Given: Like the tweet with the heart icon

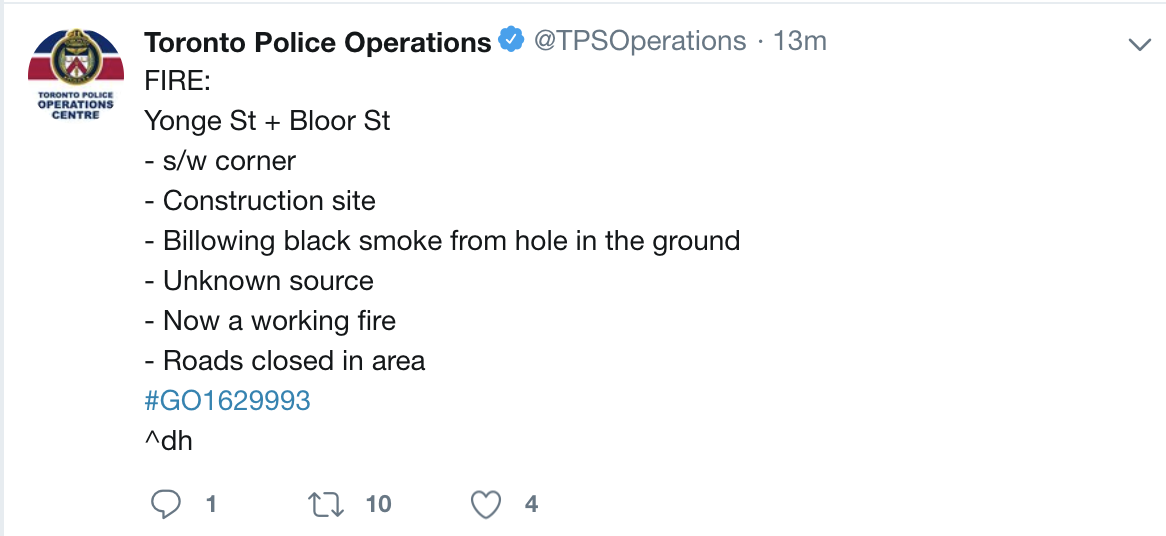Looking at the screenshot, I should click(x=486, y=504).
